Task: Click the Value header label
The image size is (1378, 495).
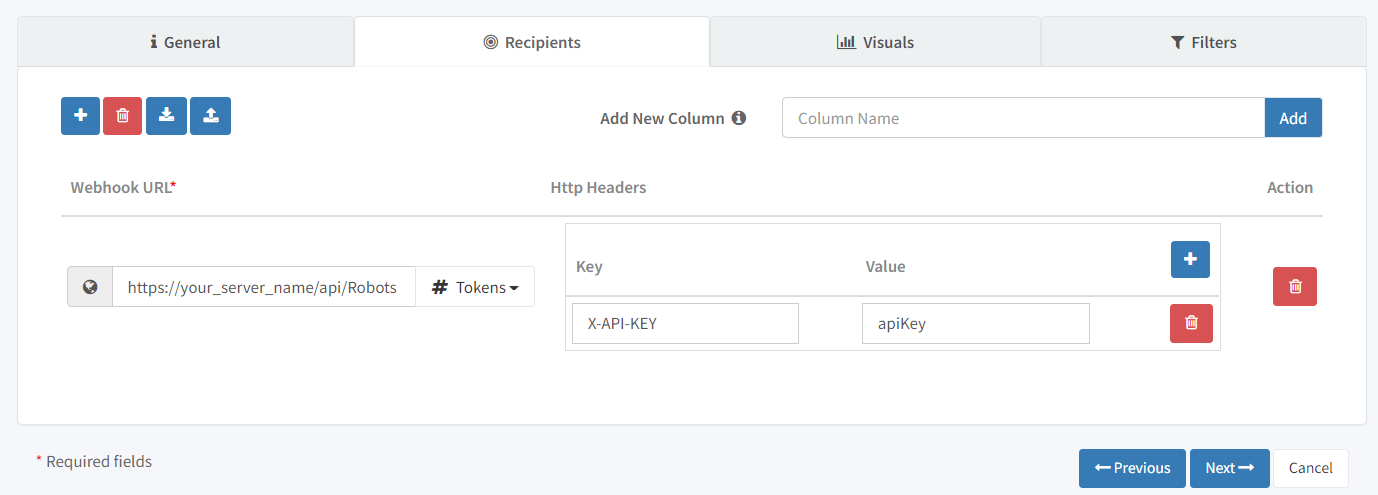Action: click(x=885, y=266)
